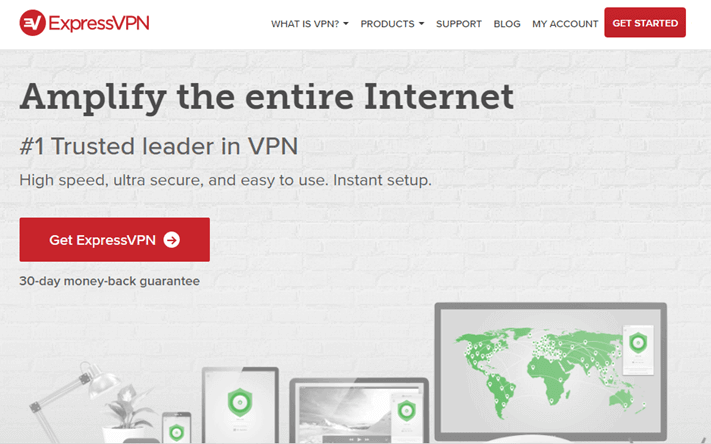This screenshot has height=444, width=711.
Task: Click the shield icon on the monitor's app window
Action: pos(638,342)
